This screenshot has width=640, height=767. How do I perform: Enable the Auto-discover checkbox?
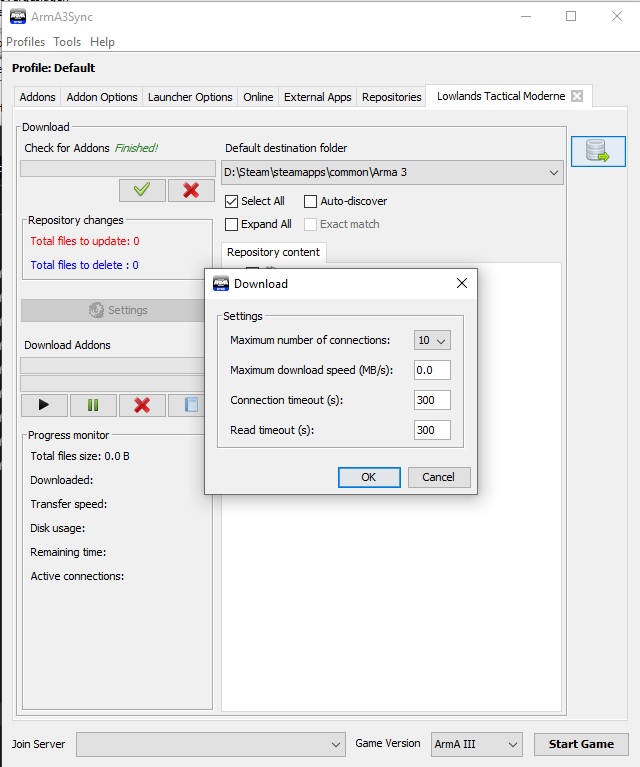pos(311,201)
